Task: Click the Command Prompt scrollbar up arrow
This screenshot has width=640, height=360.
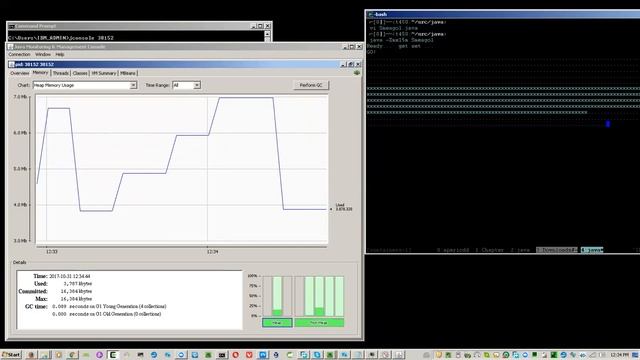Action: pyautogui.click(x=267, y=34)
